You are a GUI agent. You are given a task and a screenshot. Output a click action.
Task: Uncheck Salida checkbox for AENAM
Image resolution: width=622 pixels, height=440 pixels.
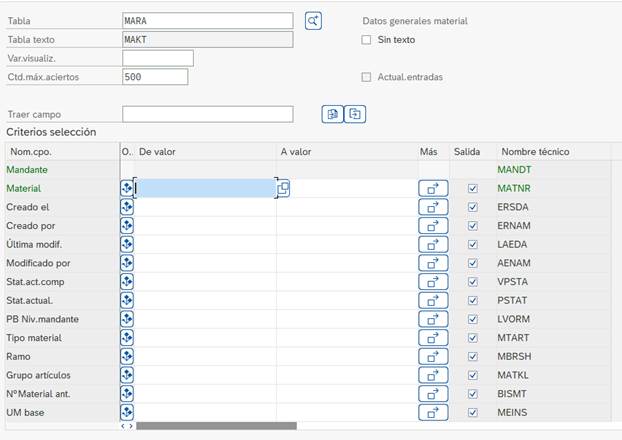point(472,263)
